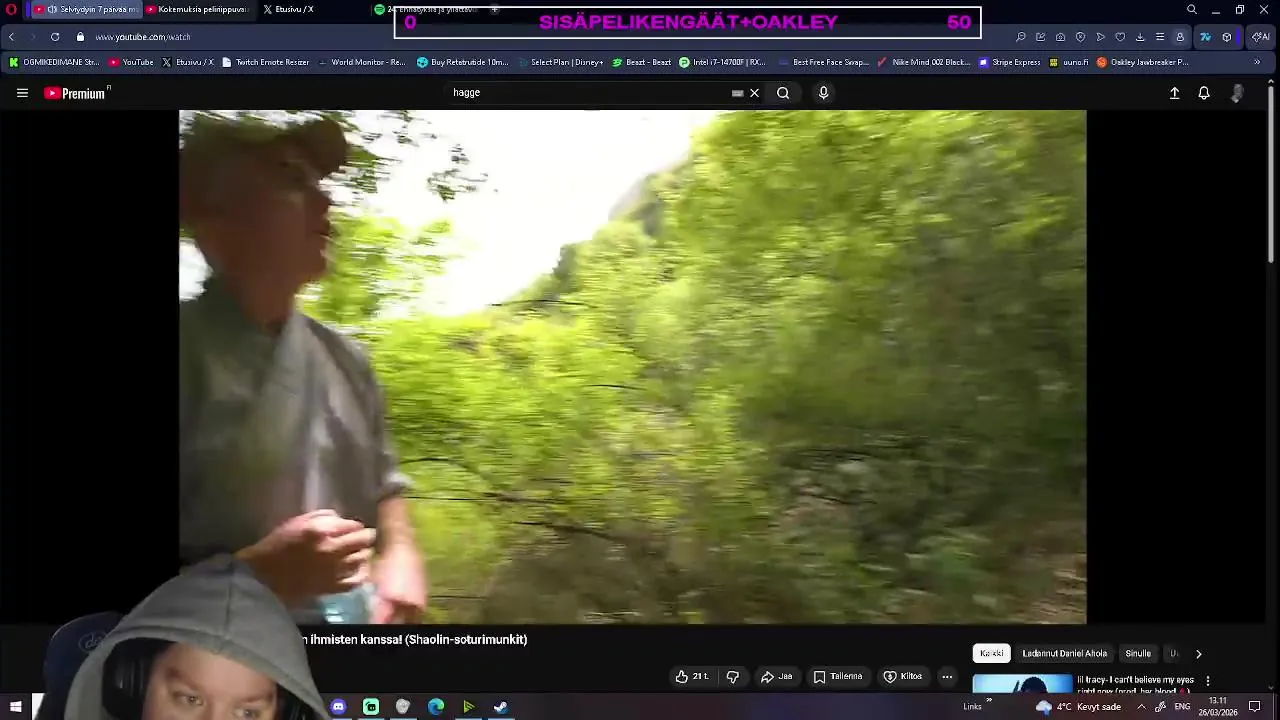Image resolution: width=1280 pixels, height=720 pixels.
Task: Open the YouTube notifications bell
Action: (x=1204, y=93)
